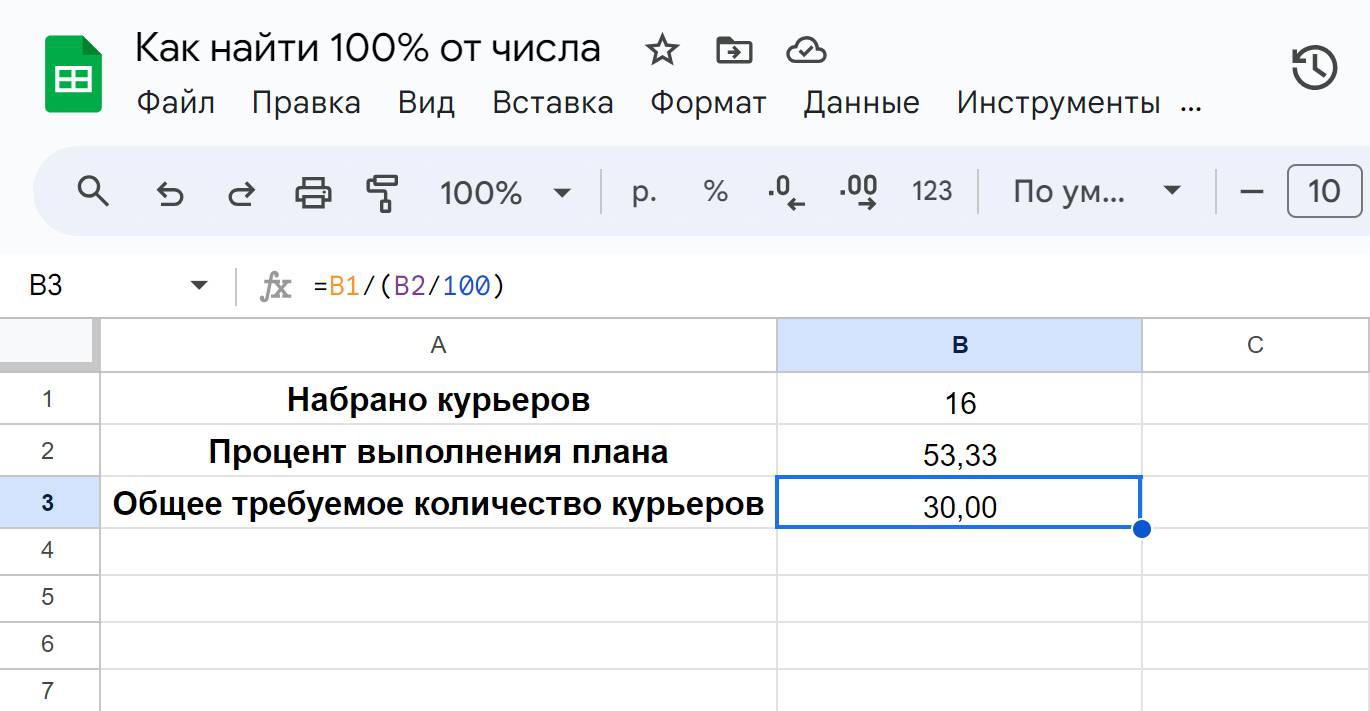Select column C header
1370x711 pixels.
1256,345
